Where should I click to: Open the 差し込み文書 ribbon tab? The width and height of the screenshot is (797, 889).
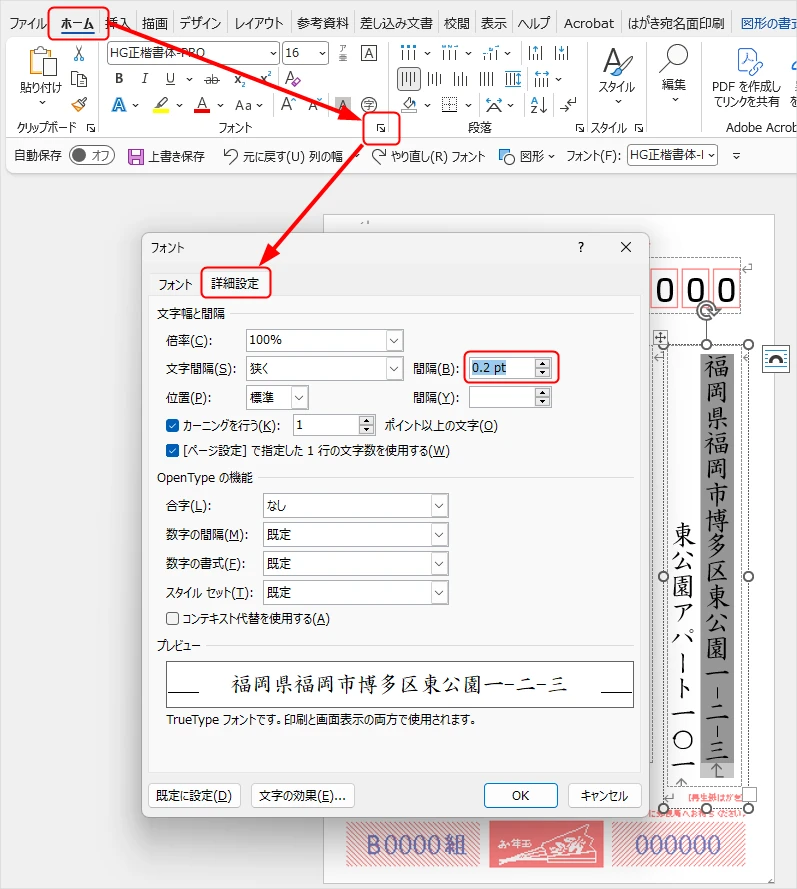[396, 23]
